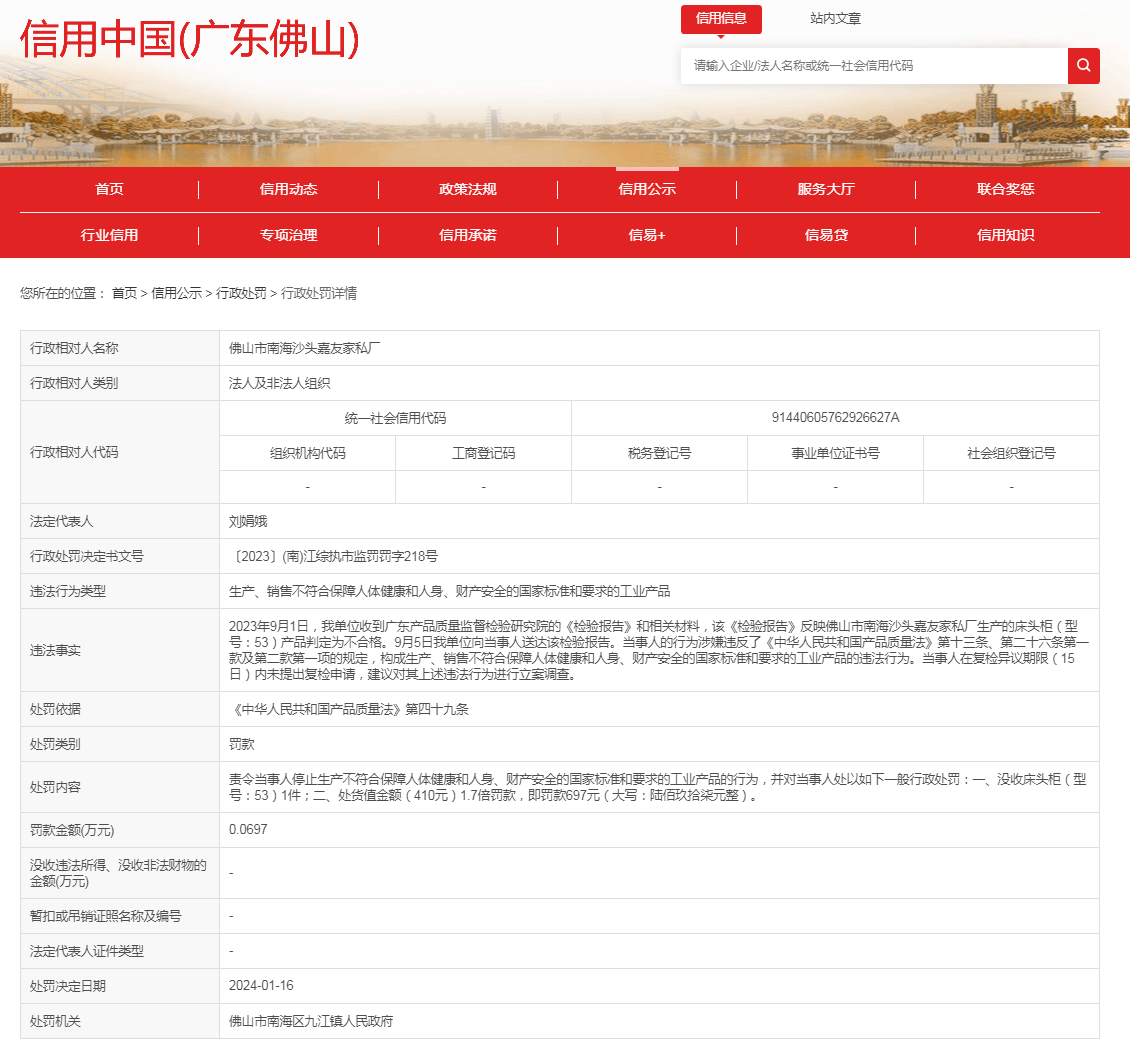Image resolution: width=1130 pixels, height=1050 pixels.
Task: Open the 信用动态 menu item
Action: [288, 190]
